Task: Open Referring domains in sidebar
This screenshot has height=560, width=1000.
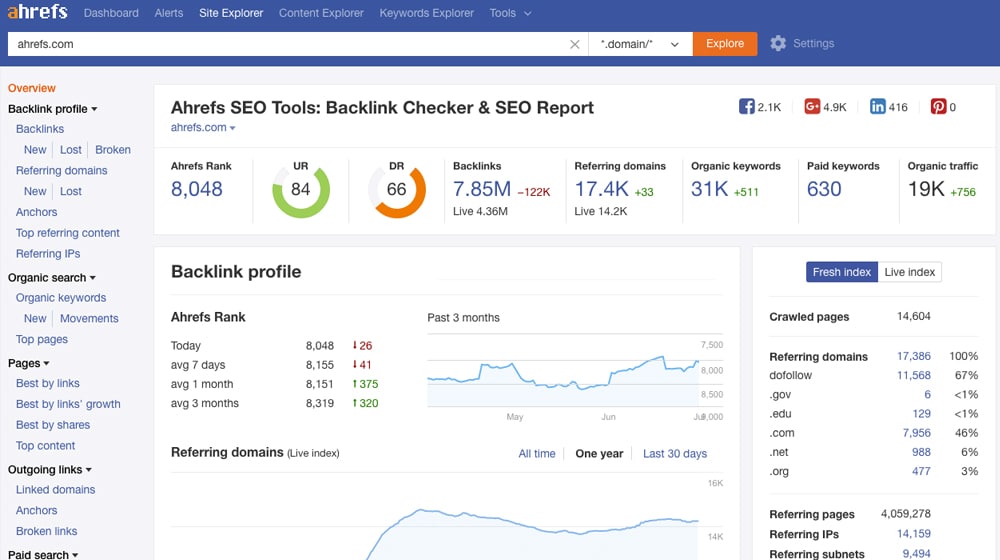Action: click(x=61, y=170)
